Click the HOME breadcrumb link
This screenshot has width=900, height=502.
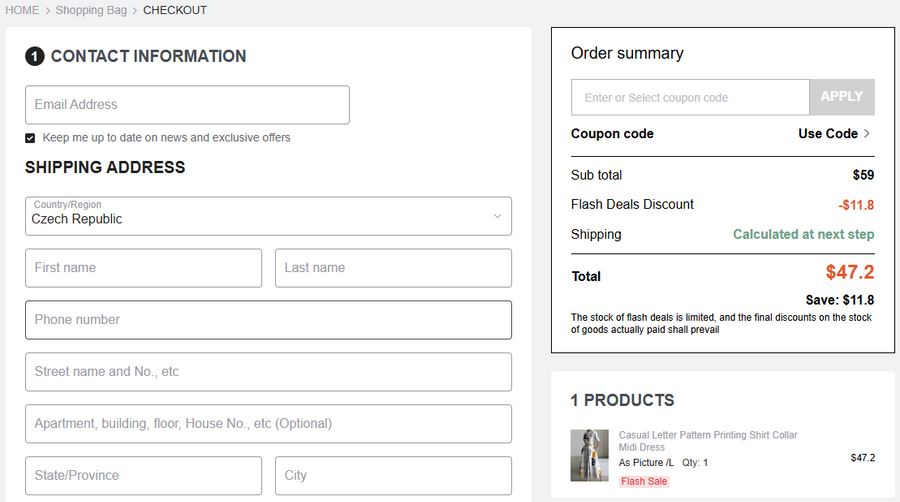[22, 10]
